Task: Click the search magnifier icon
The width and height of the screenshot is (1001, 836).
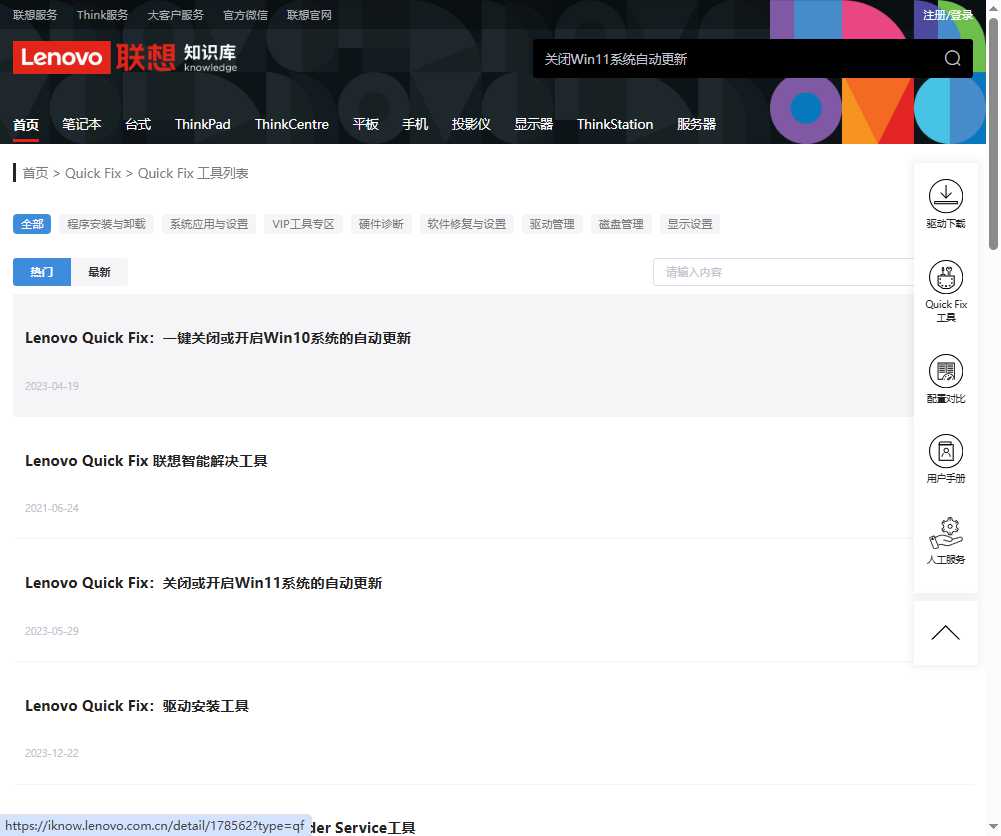Action: (x=952, y=58)
